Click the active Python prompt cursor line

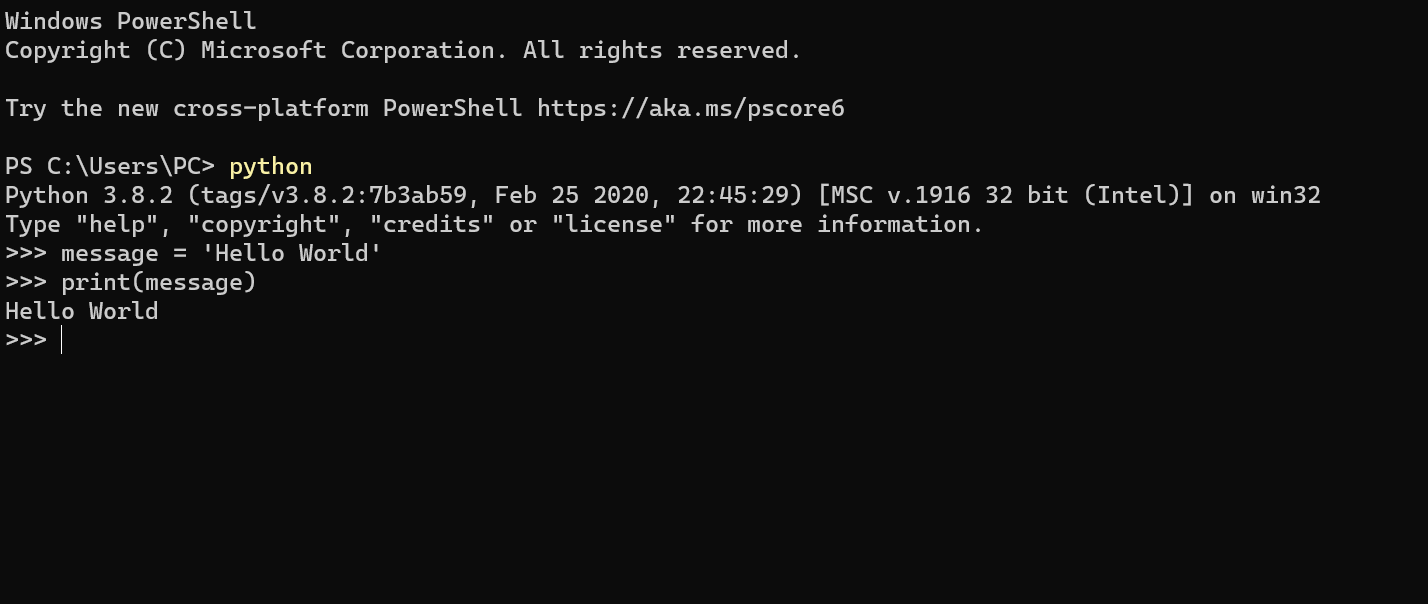[x=33, y=340]
